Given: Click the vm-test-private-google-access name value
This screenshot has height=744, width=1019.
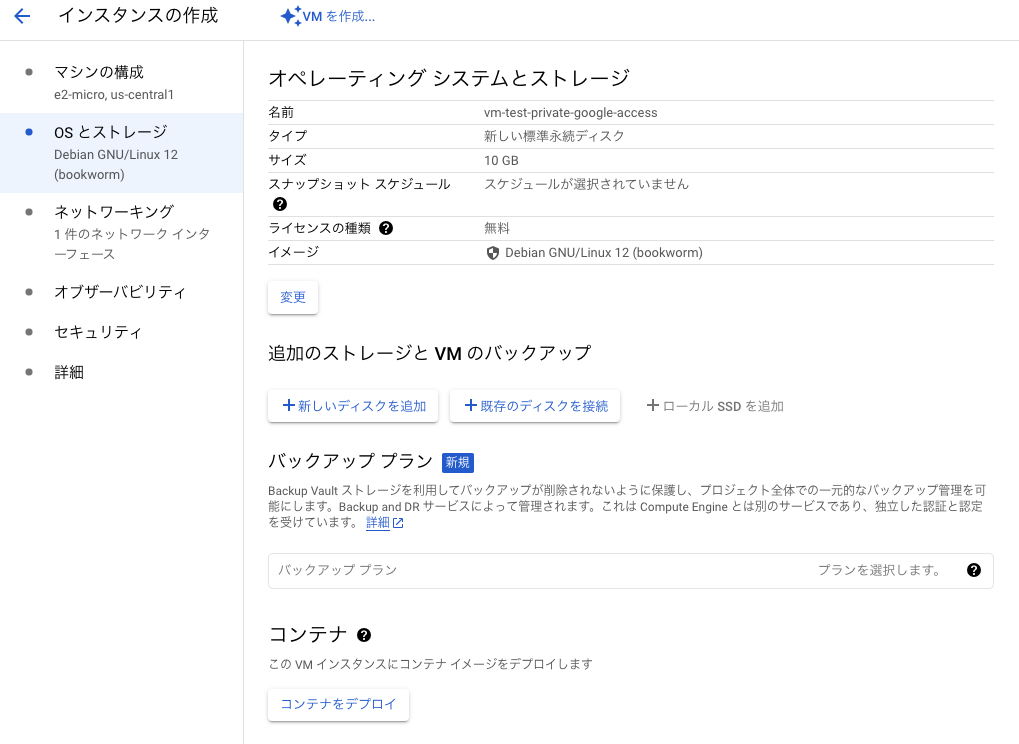Looking at the screenshot, I should [571, 112].
